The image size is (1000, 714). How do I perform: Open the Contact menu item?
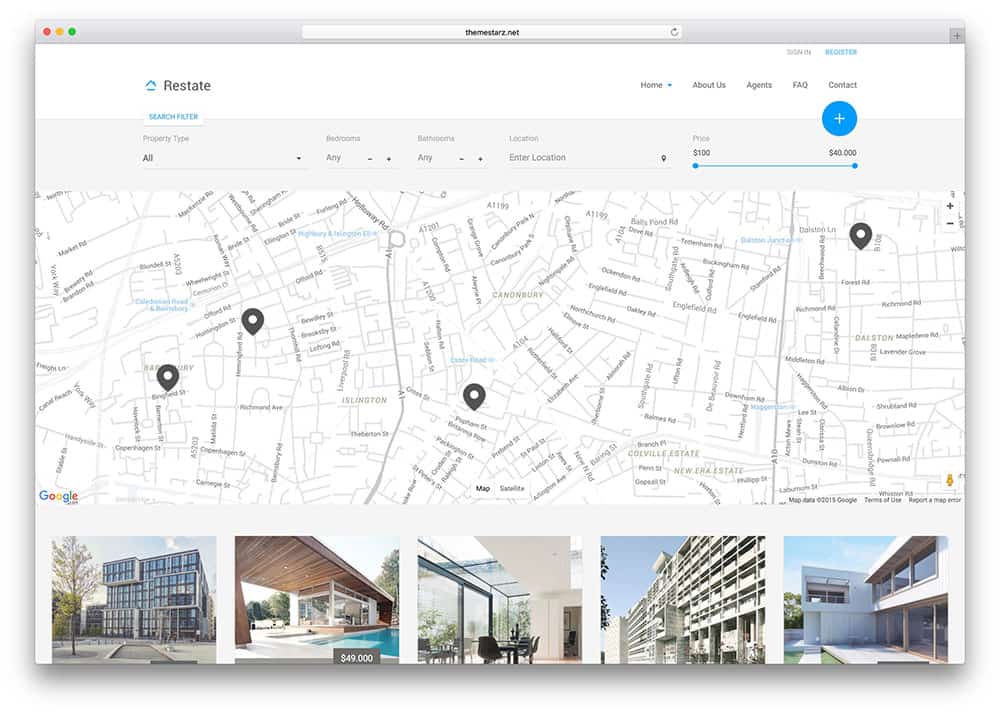[x=842, y=85]
